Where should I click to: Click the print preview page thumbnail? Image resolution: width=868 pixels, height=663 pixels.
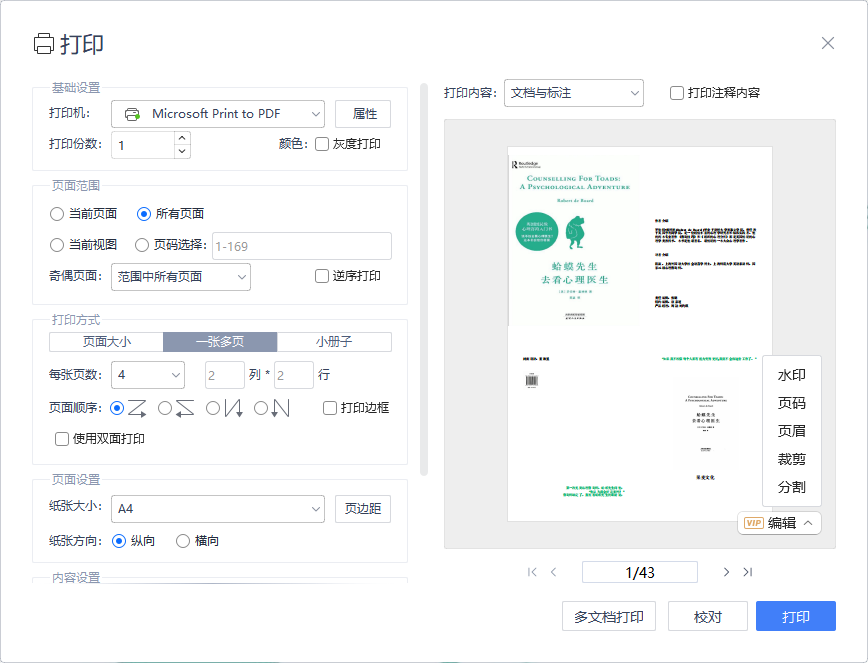[640, 334]
